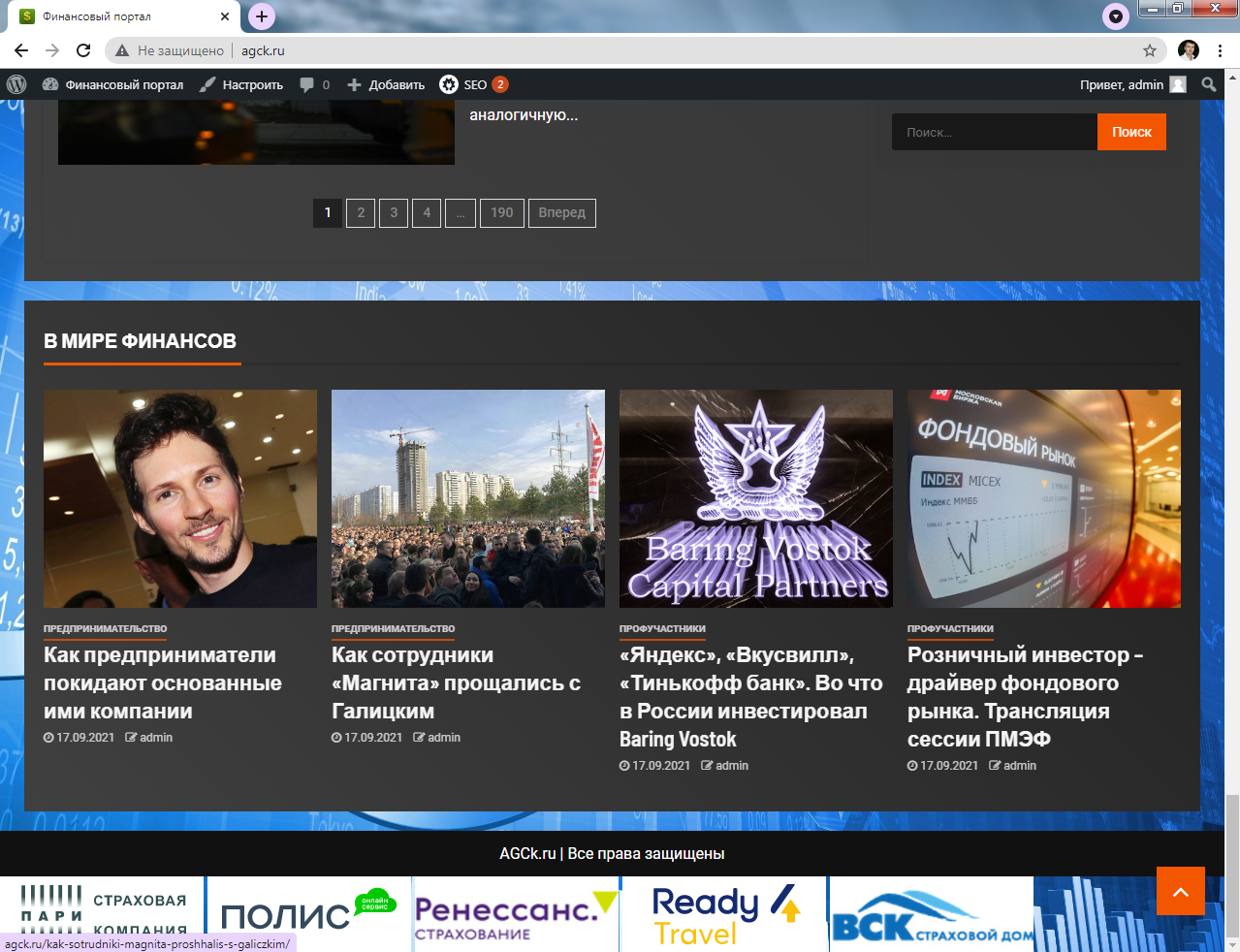Viewport: 1240px width, 952px height.
Task: Open Chrome three-dot menu
Action: (1221, 50)
